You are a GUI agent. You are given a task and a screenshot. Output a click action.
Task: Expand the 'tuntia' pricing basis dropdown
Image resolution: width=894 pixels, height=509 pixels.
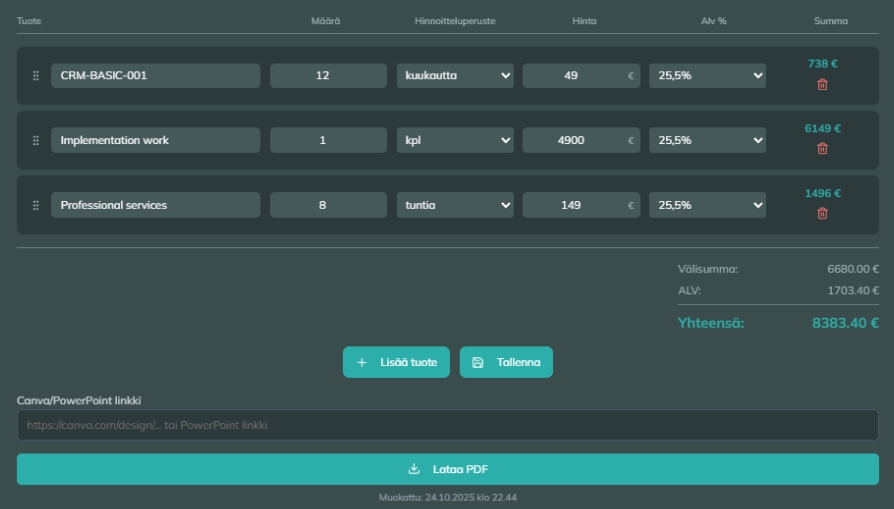coord(454,205)
